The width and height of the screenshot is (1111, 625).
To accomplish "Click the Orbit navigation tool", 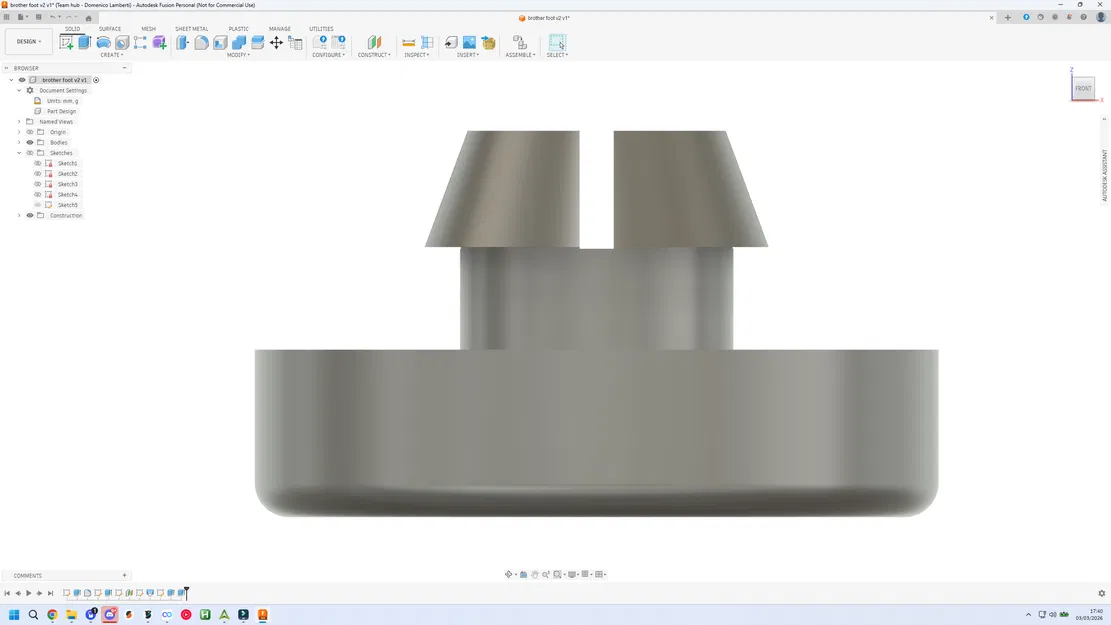I will (x=508, y=574).
